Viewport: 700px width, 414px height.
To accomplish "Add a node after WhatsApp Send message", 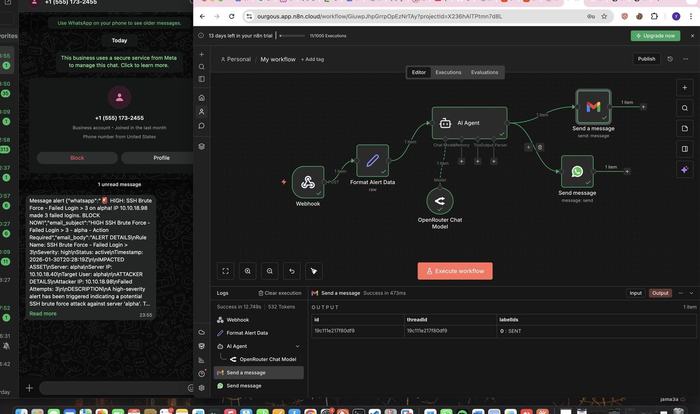I will tap(627, 171).
